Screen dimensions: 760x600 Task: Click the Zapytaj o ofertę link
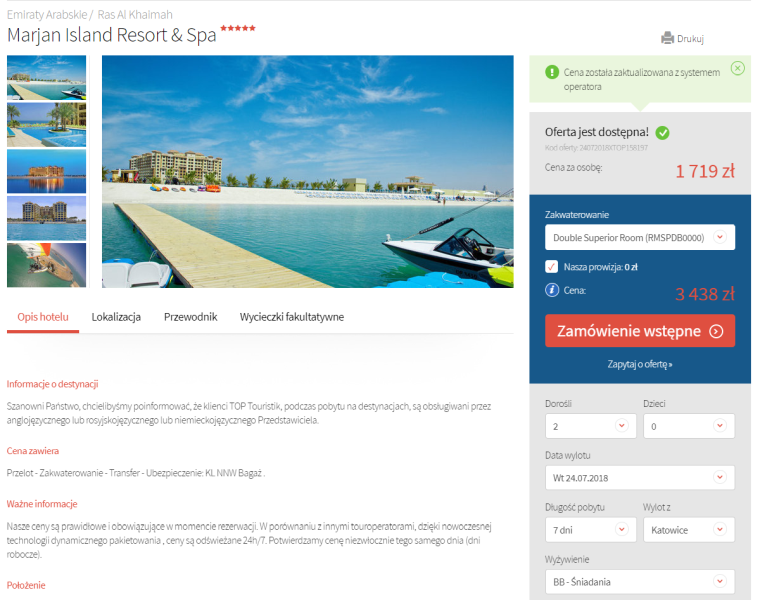(x=639, y=364)
